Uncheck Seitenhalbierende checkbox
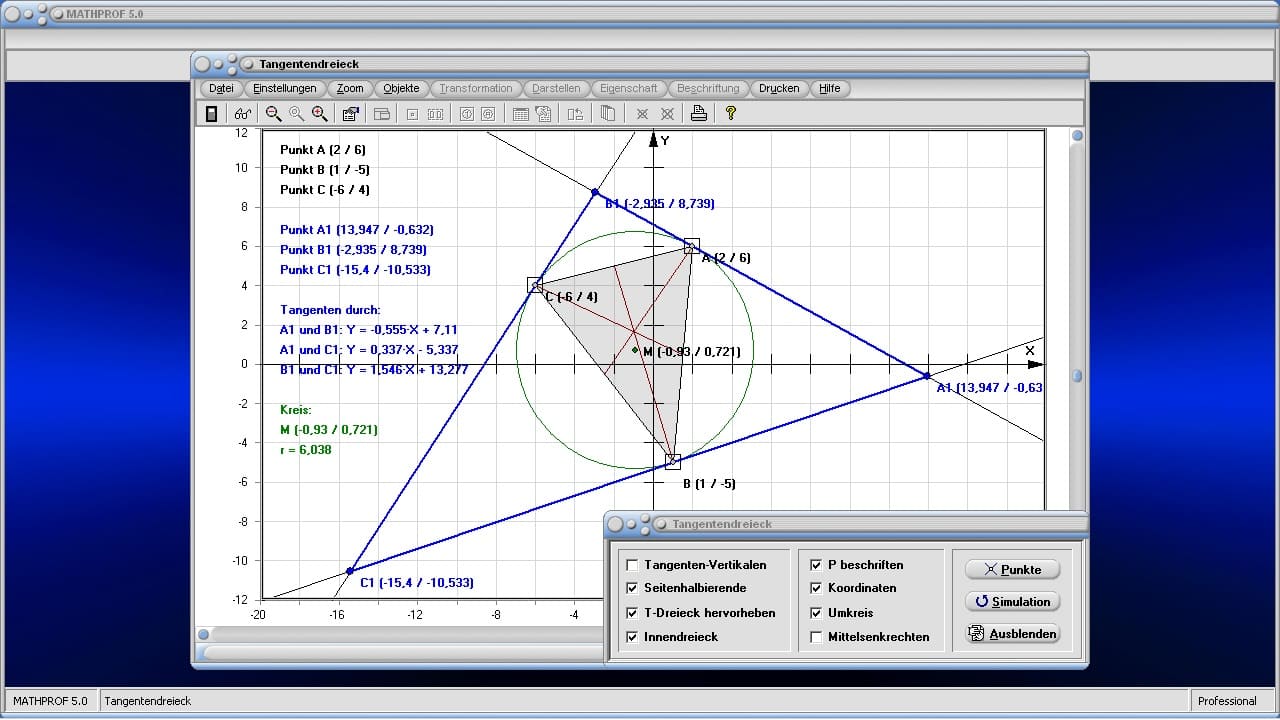The height and width of the screenshot is (720, 1280). tap(631, 588)
